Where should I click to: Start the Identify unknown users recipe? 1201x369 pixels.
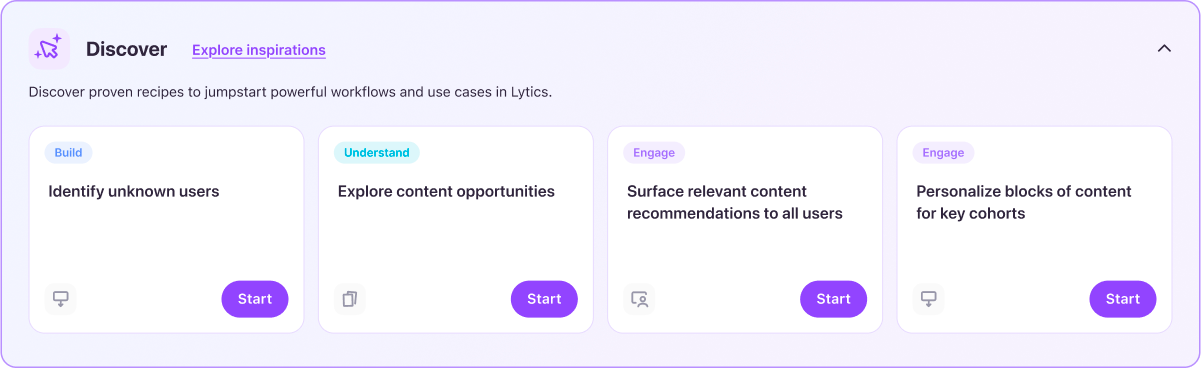255,299
